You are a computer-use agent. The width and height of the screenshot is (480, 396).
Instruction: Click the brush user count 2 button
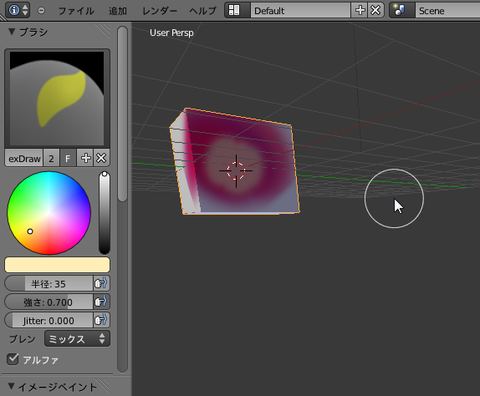click(51, 158)
